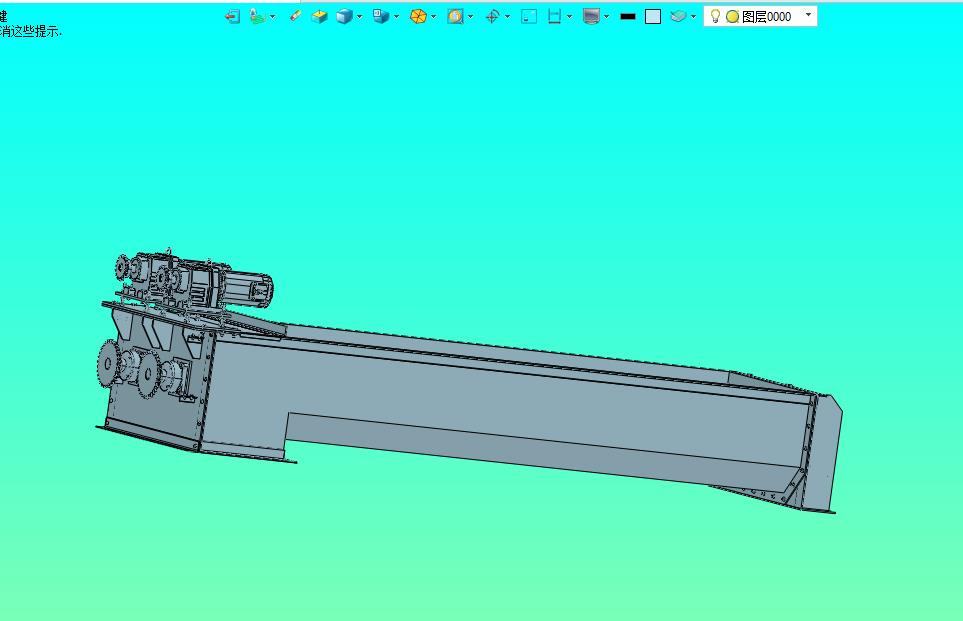Select the pencil/eraser edit tool icon

coord(294,16)
